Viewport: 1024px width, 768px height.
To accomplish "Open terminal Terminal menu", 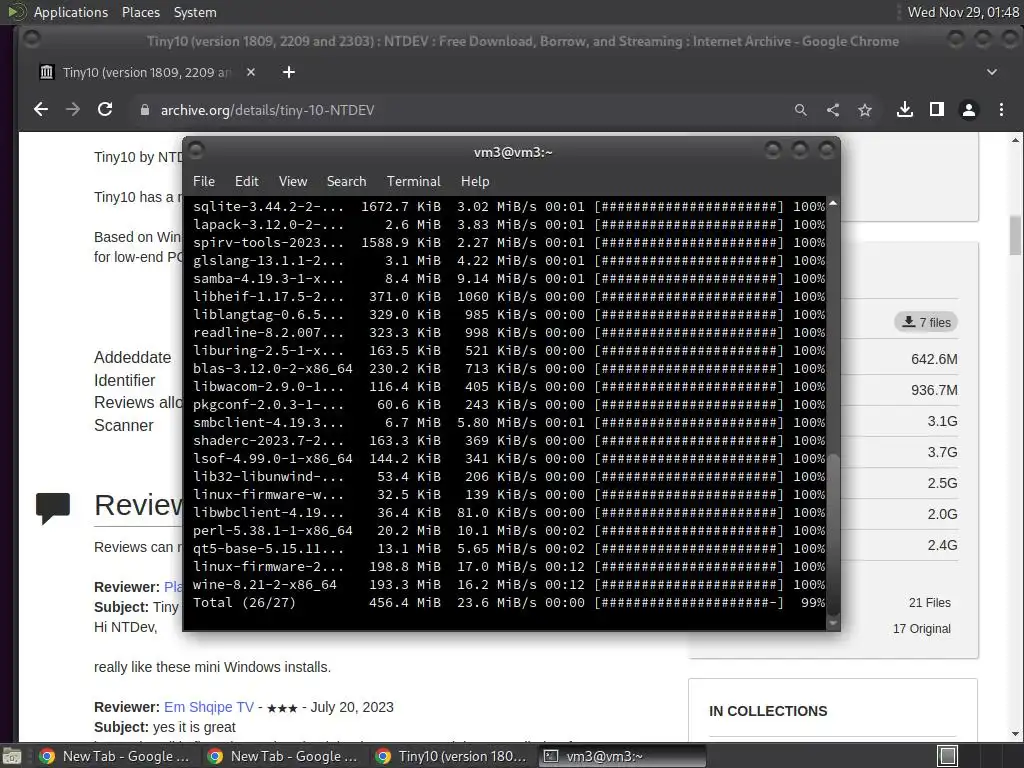I will pos(413,181).
